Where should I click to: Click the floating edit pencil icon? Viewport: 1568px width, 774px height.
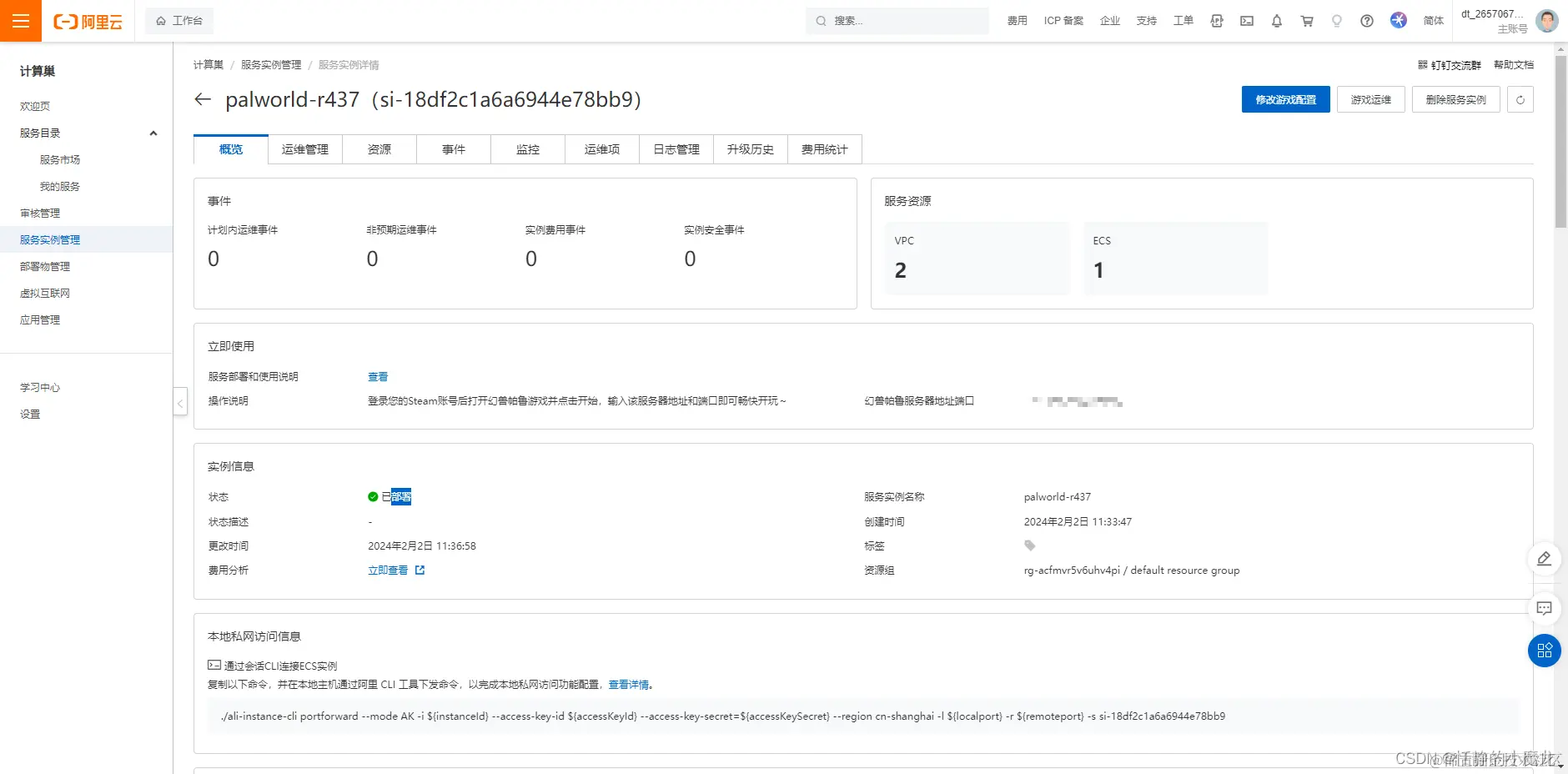coord(1545,559)
